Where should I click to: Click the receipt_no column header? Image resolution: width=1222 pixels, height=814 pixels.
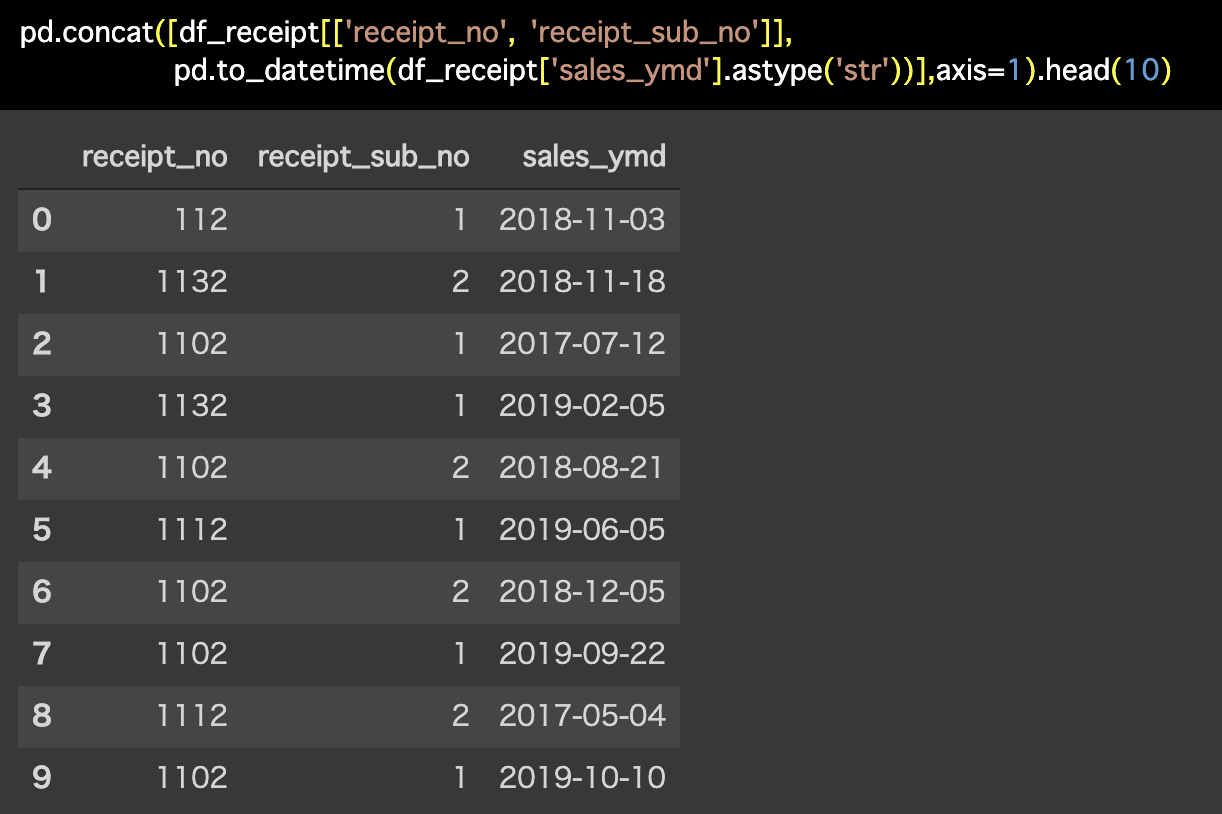point(155,157)
